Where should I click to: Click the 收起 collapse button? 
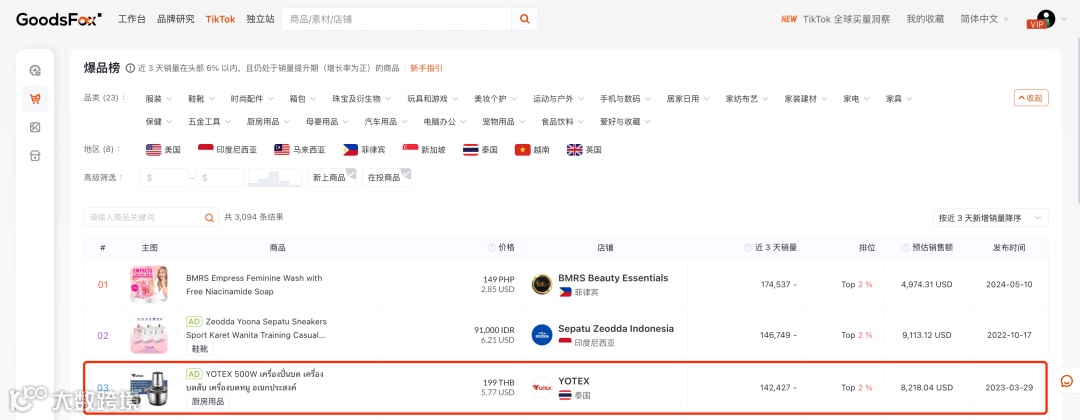point(1031,98)
